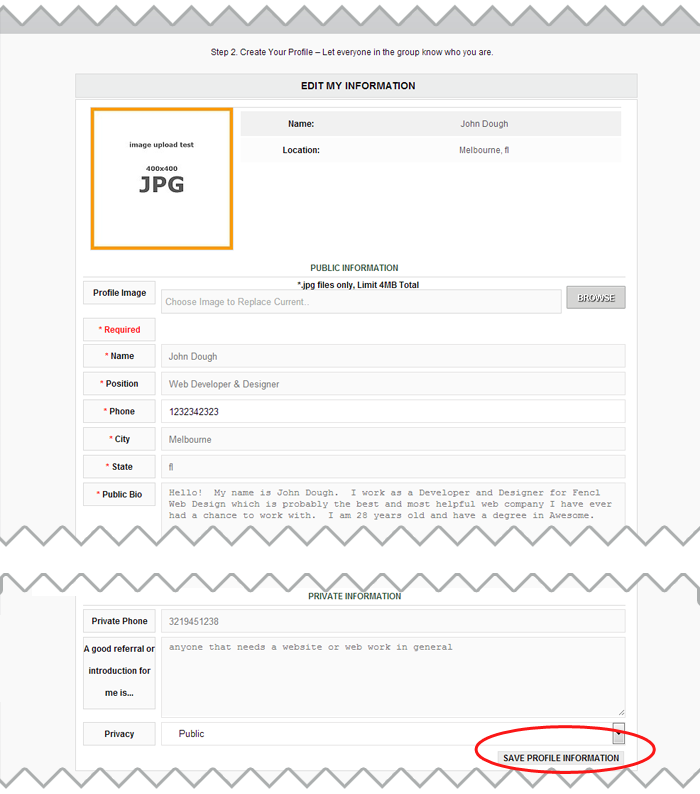
Task: Click the Profile Image label
Action: click(119, 293)
